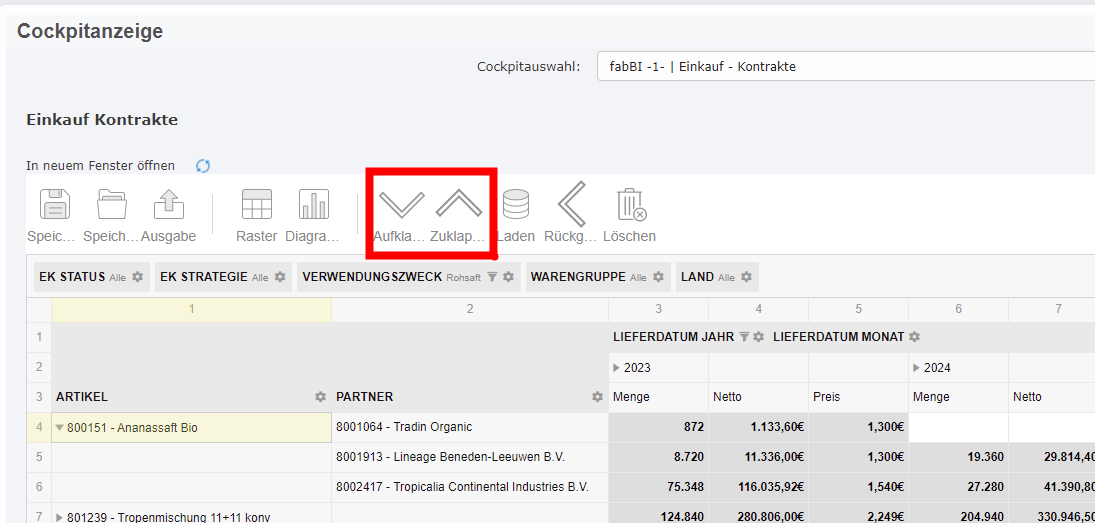Select the Preis value 2,249€ cell

859,513
